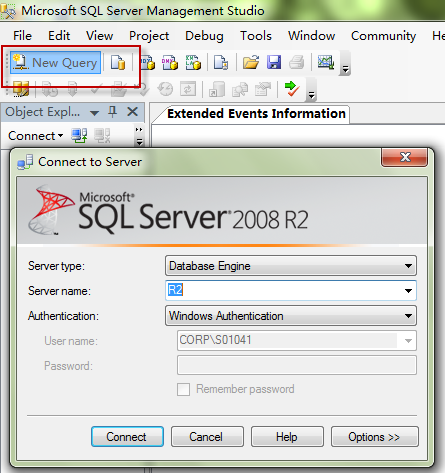Viewport: 445px width, 473px height.
Task: Click the Connect to Server title icon
Action: (x=25, y=162)
